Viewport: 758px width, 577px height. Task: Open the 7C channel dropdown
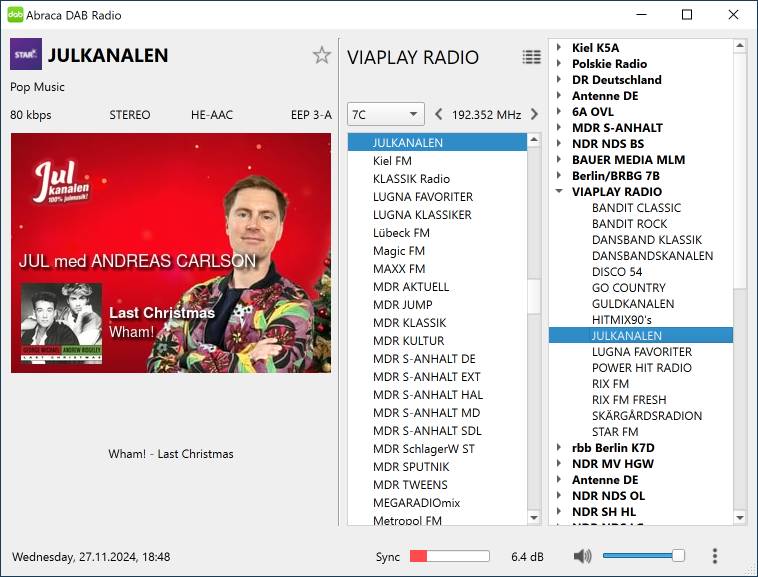click(x=386, y=114)
